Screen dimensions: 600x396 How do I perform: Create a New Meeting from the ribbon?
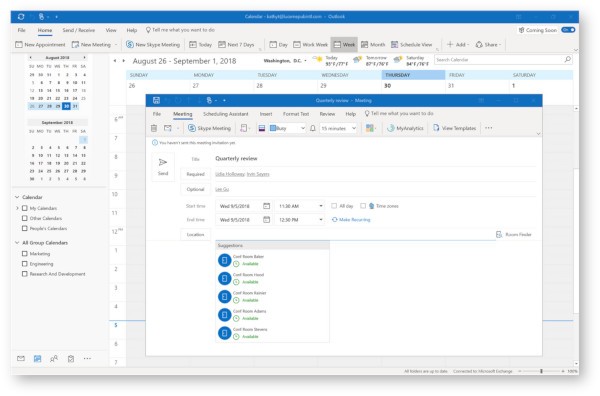point(91,45)
